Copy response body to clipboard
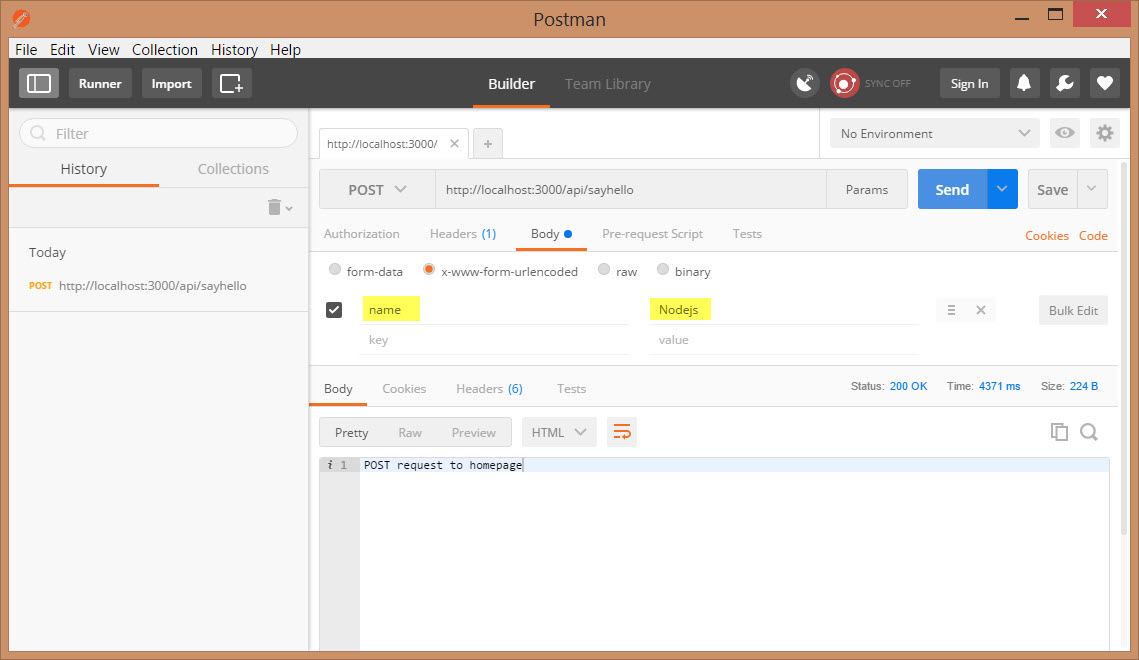The image size is (1139, 660). click(x=1059, y=432)
